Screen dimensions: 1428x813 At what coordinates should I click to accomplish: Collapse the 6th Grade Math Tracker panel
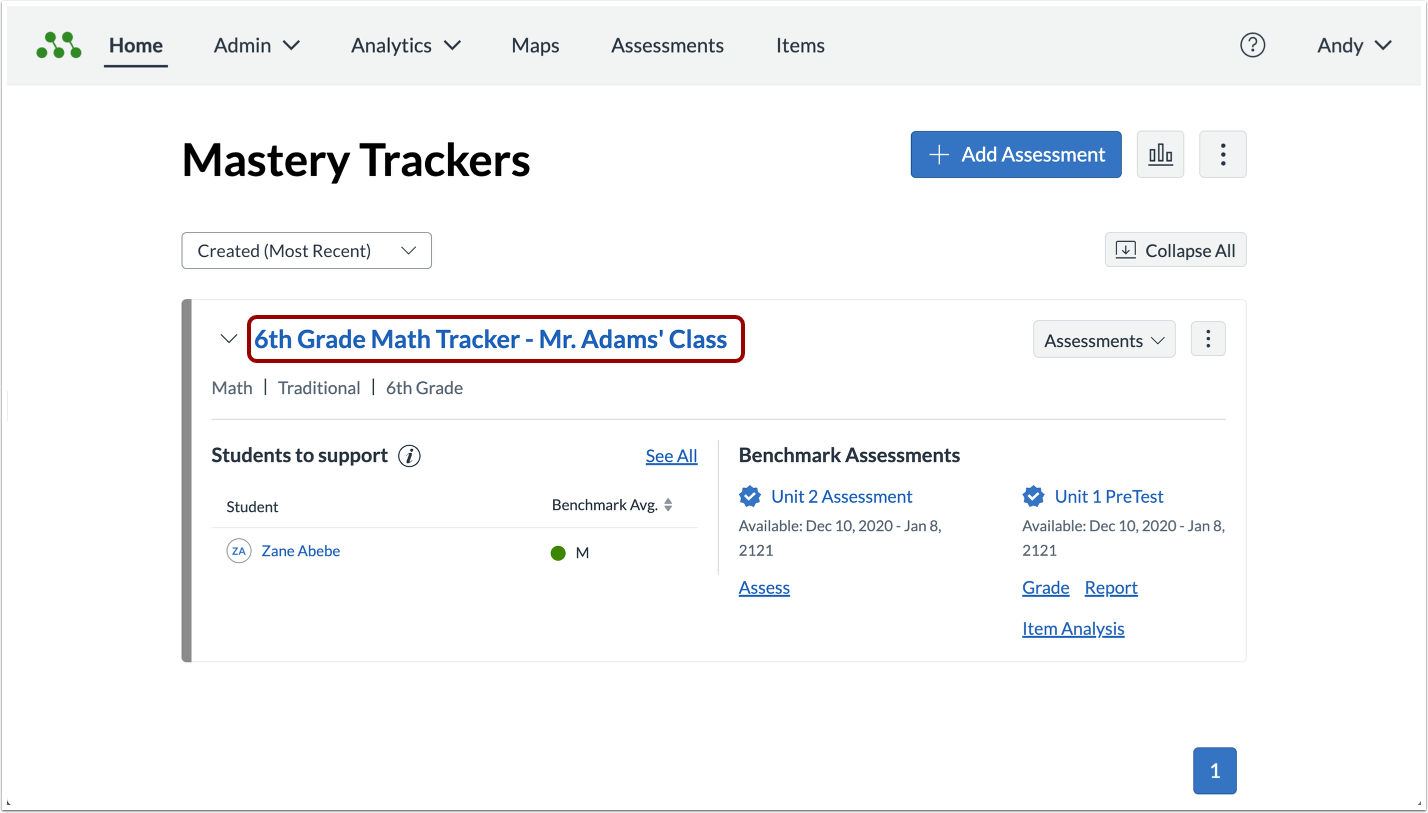pyautogui.click(x=228, y=339)
